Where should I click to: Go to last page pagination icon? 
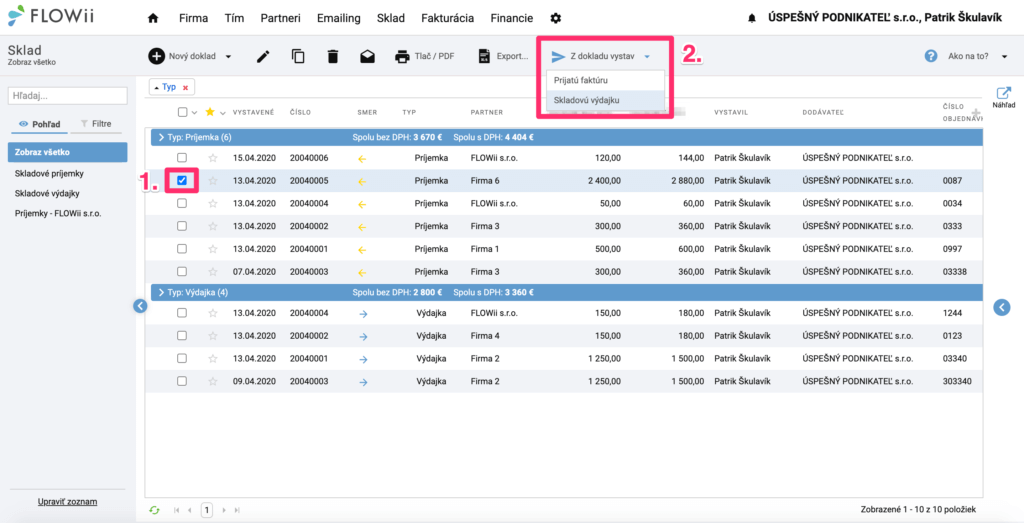[x=237, y=510]
